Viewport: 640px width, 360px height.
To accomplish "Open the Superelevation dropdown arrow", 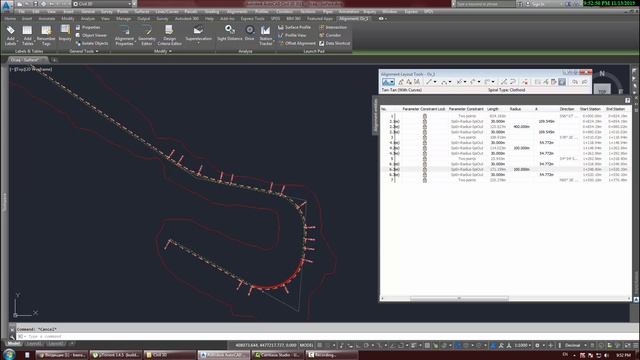I will (x=198, y=43).
